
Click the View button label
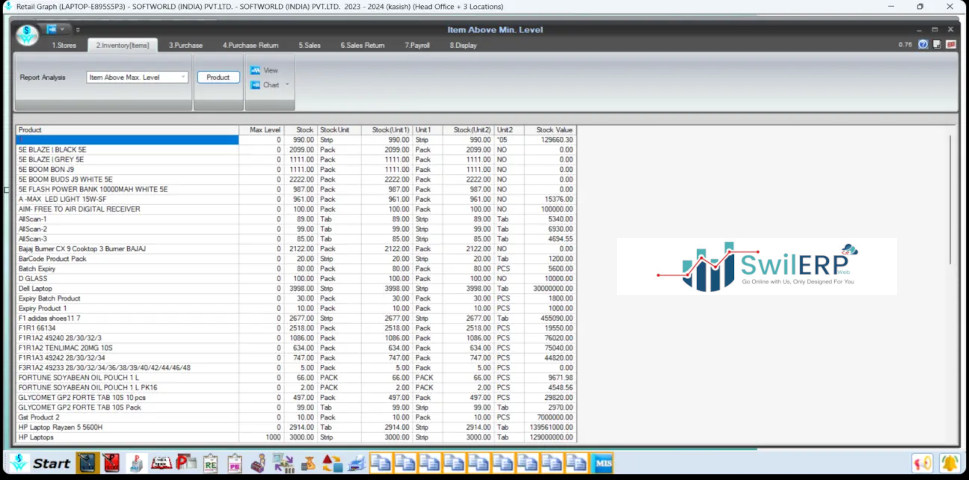point(271,70)
